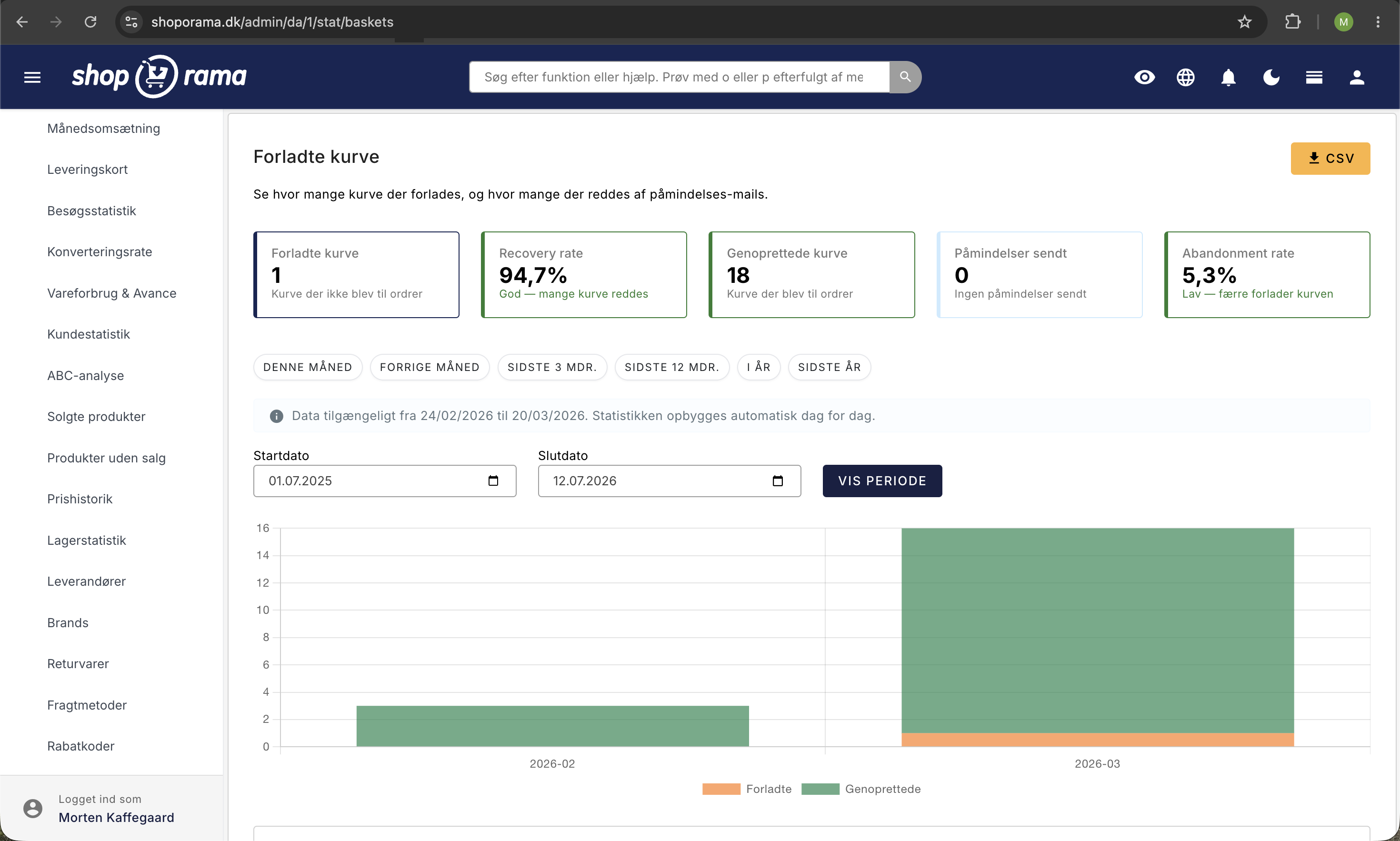Toggle Forladte legend series in chart
1400x841 pixels.
747,789
